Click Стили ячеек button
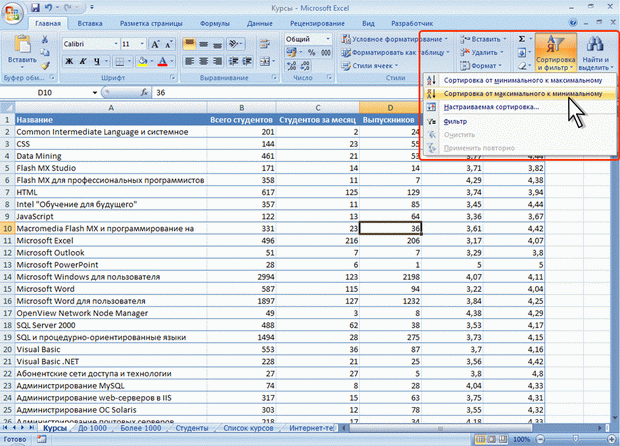This screenshot has height=446, width=620. coord(370,66)
